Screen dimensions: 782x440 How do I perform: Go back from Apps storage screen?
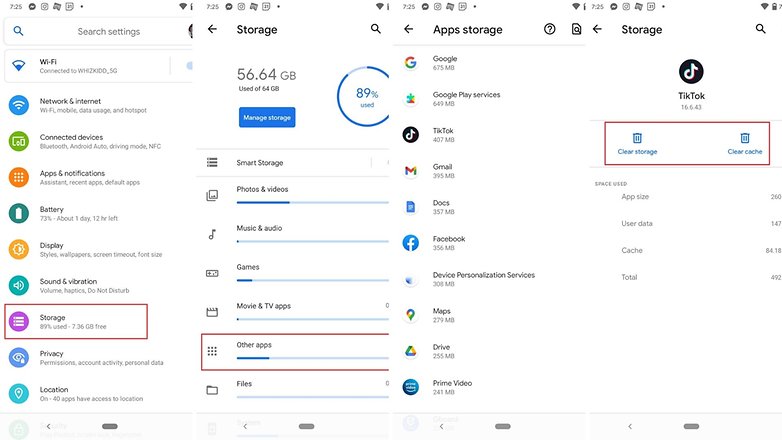[409, 29]
